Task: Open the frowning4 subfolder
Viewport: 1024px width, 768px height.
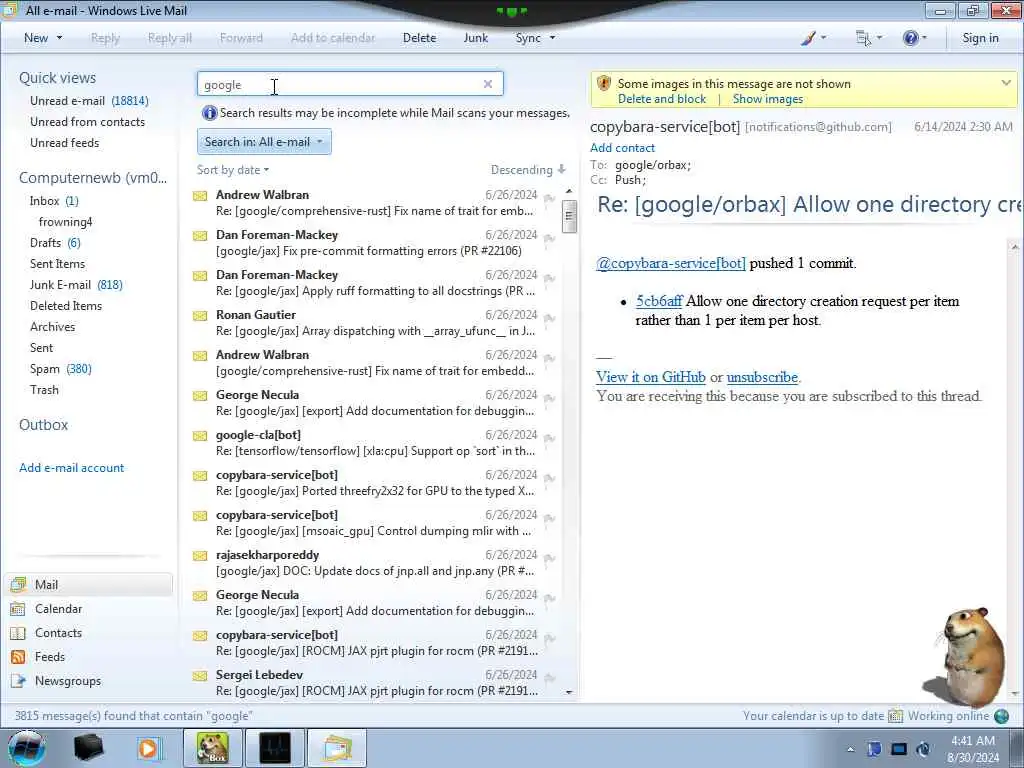Action: (x=65, y=222)
